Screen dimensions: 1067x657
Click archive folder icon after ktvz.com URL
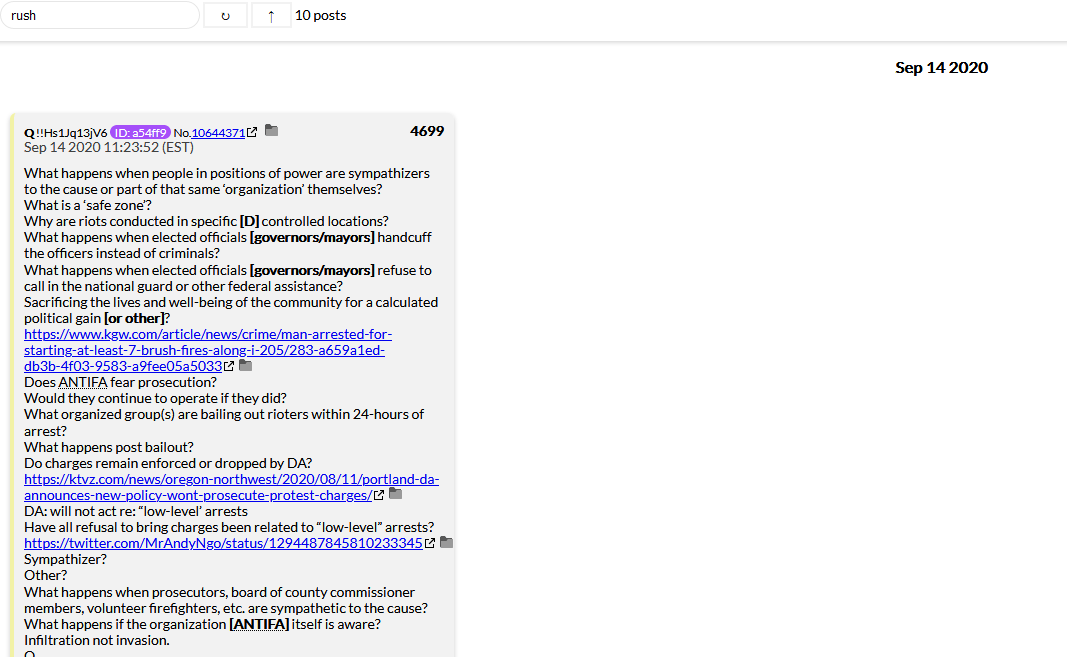395,494
